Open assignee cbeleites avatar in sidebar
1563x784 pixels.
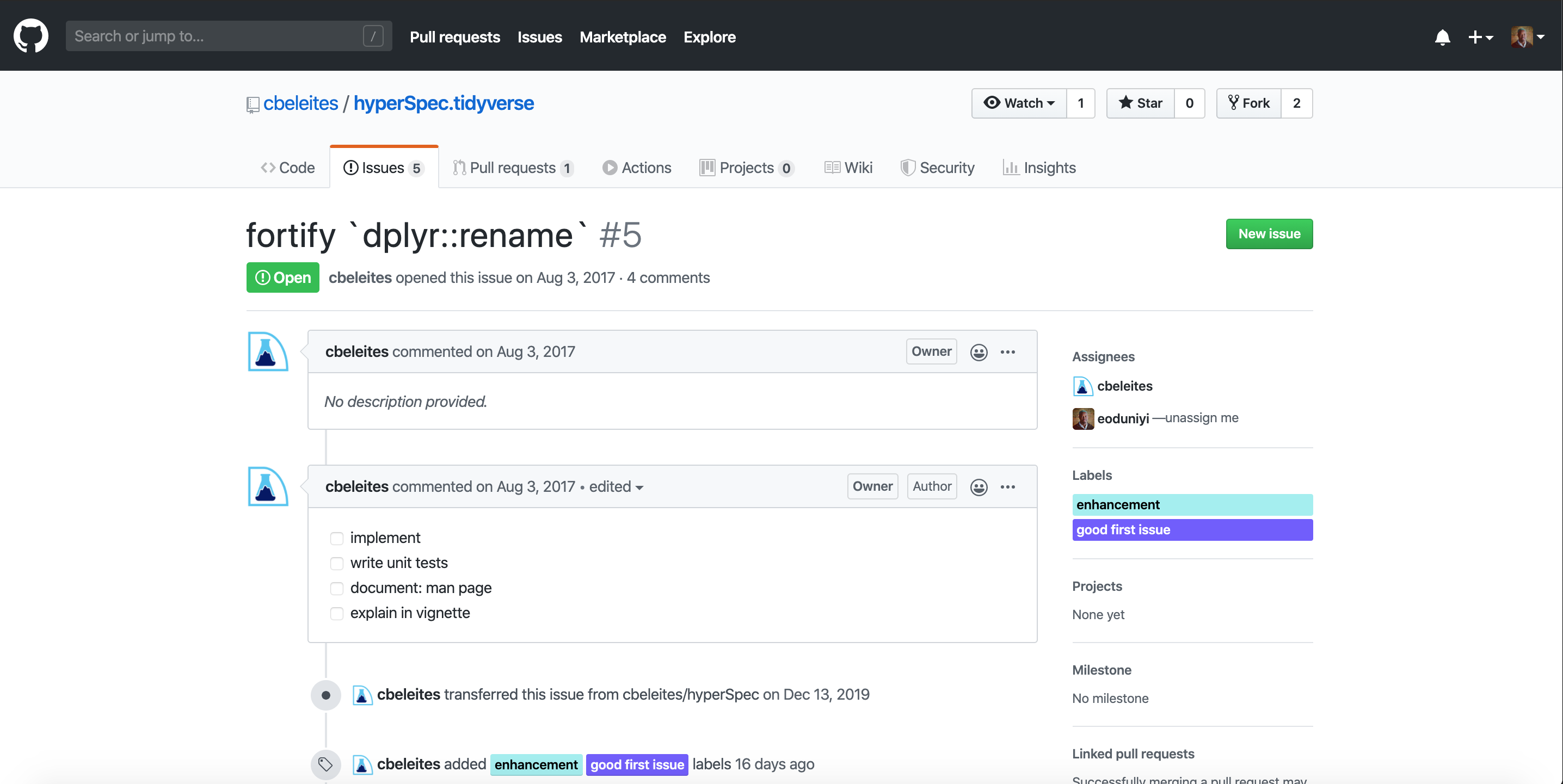(1082, 386)
